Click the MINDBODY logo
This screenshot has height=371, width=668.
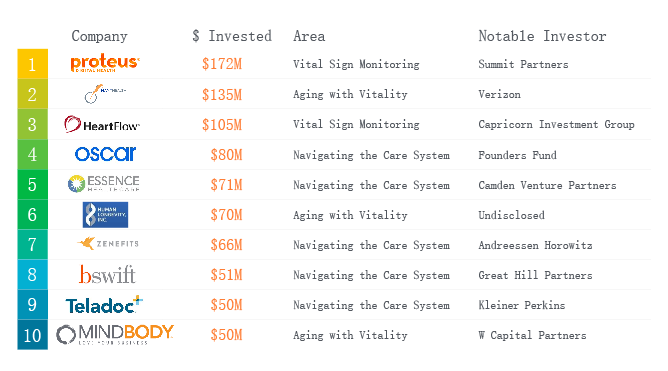click(x=115, y=335)
